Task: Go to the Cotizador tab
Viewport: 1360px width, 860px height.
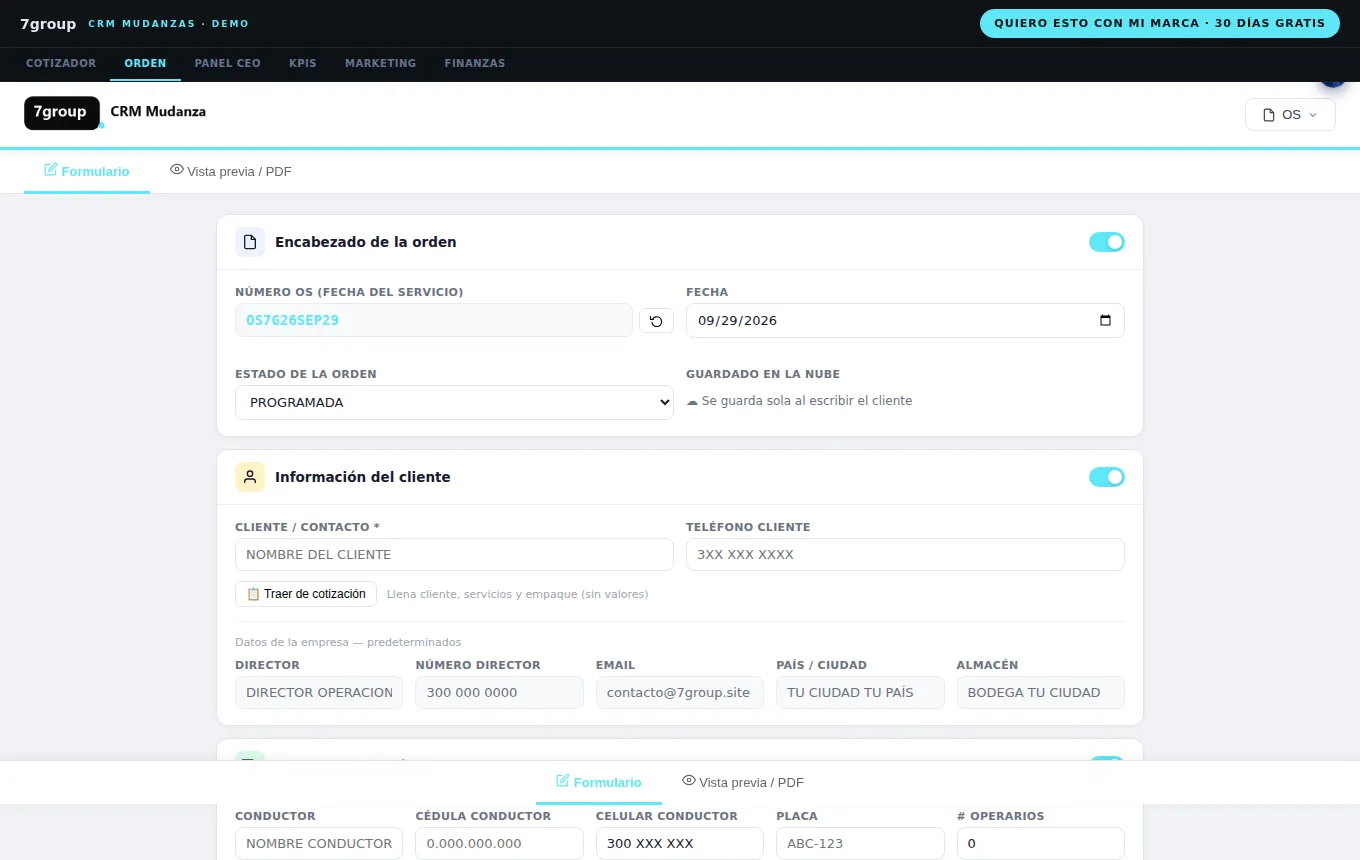Action: pos(61,63)
